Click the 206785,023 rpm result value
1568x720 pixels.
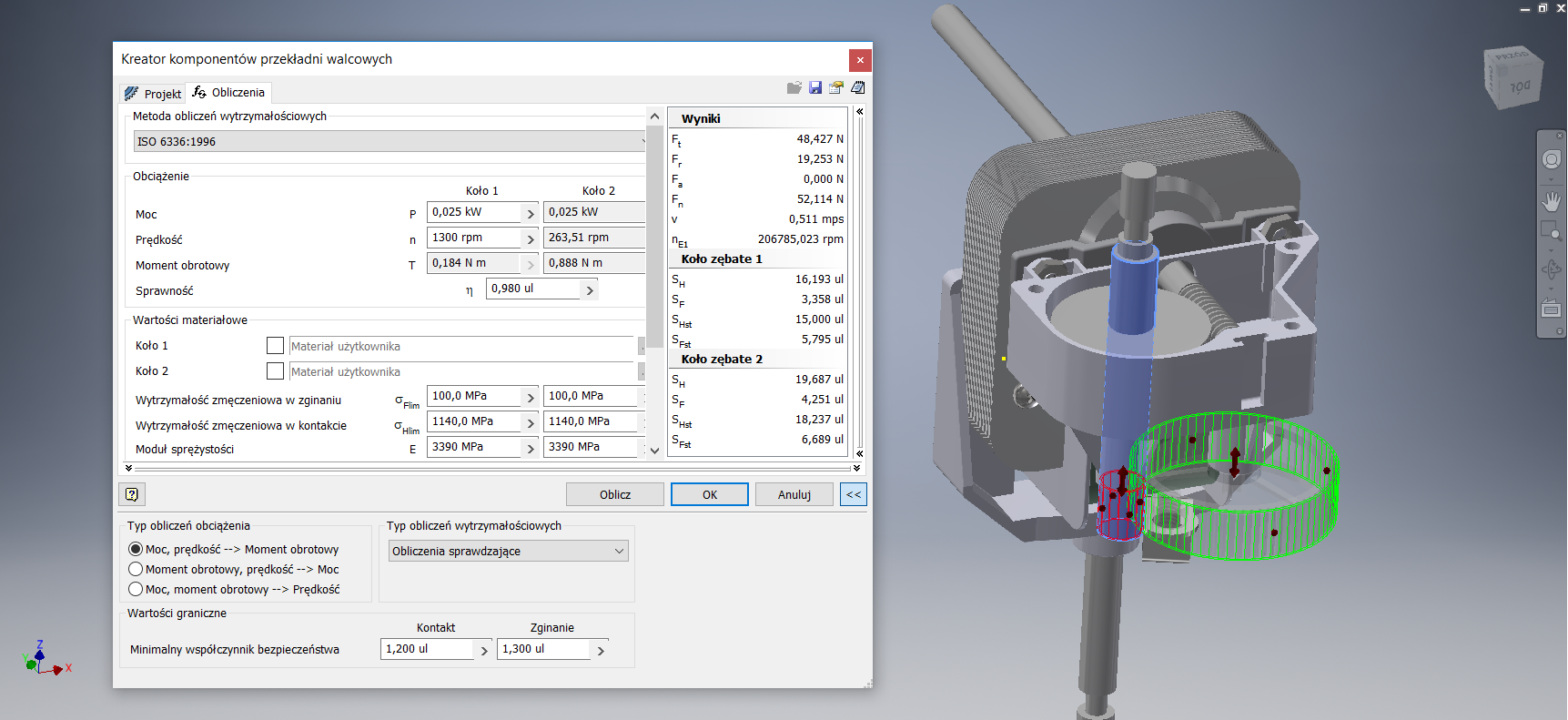click(801, 239)
